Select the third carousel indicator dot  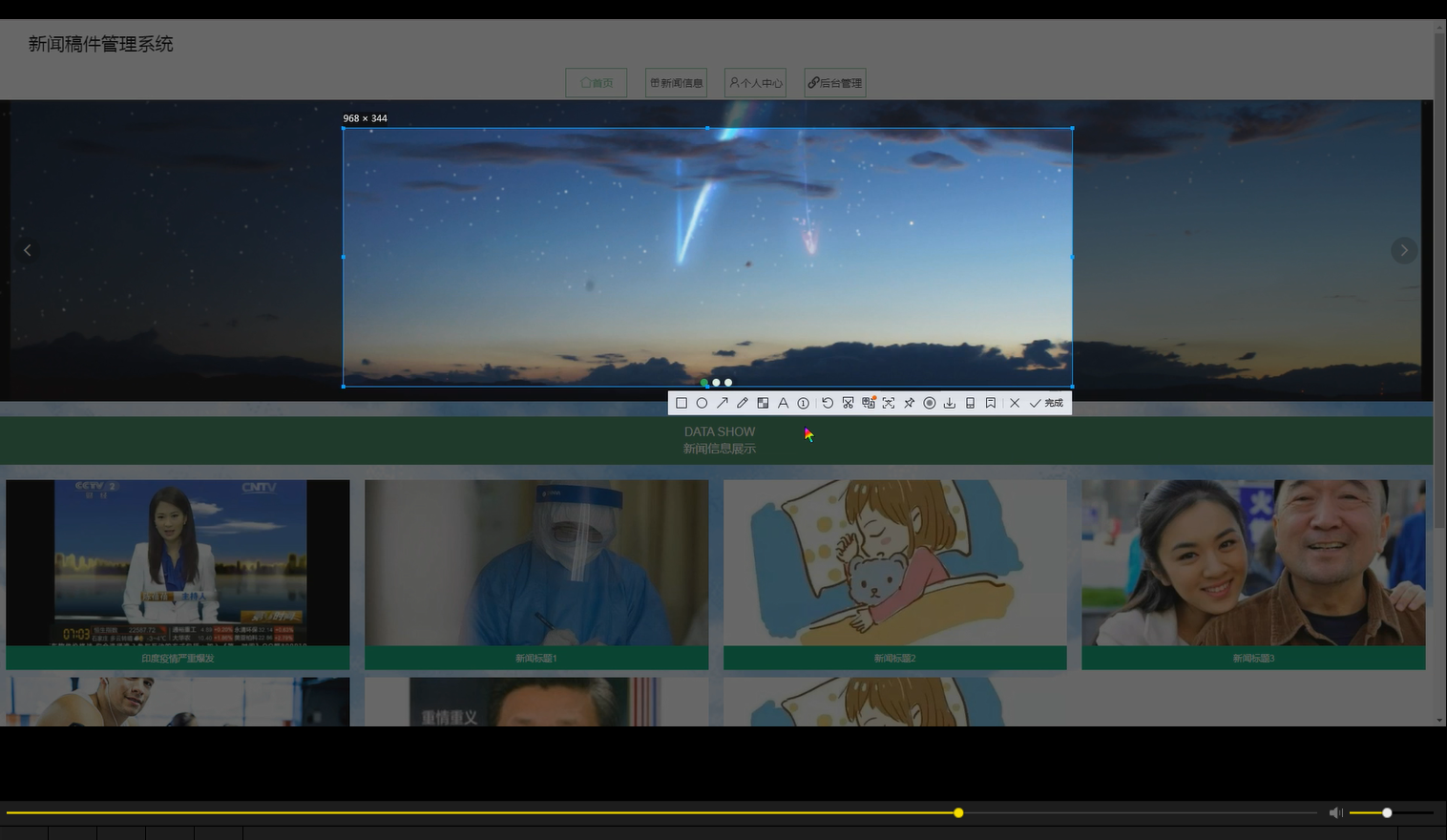coord(728,383)
